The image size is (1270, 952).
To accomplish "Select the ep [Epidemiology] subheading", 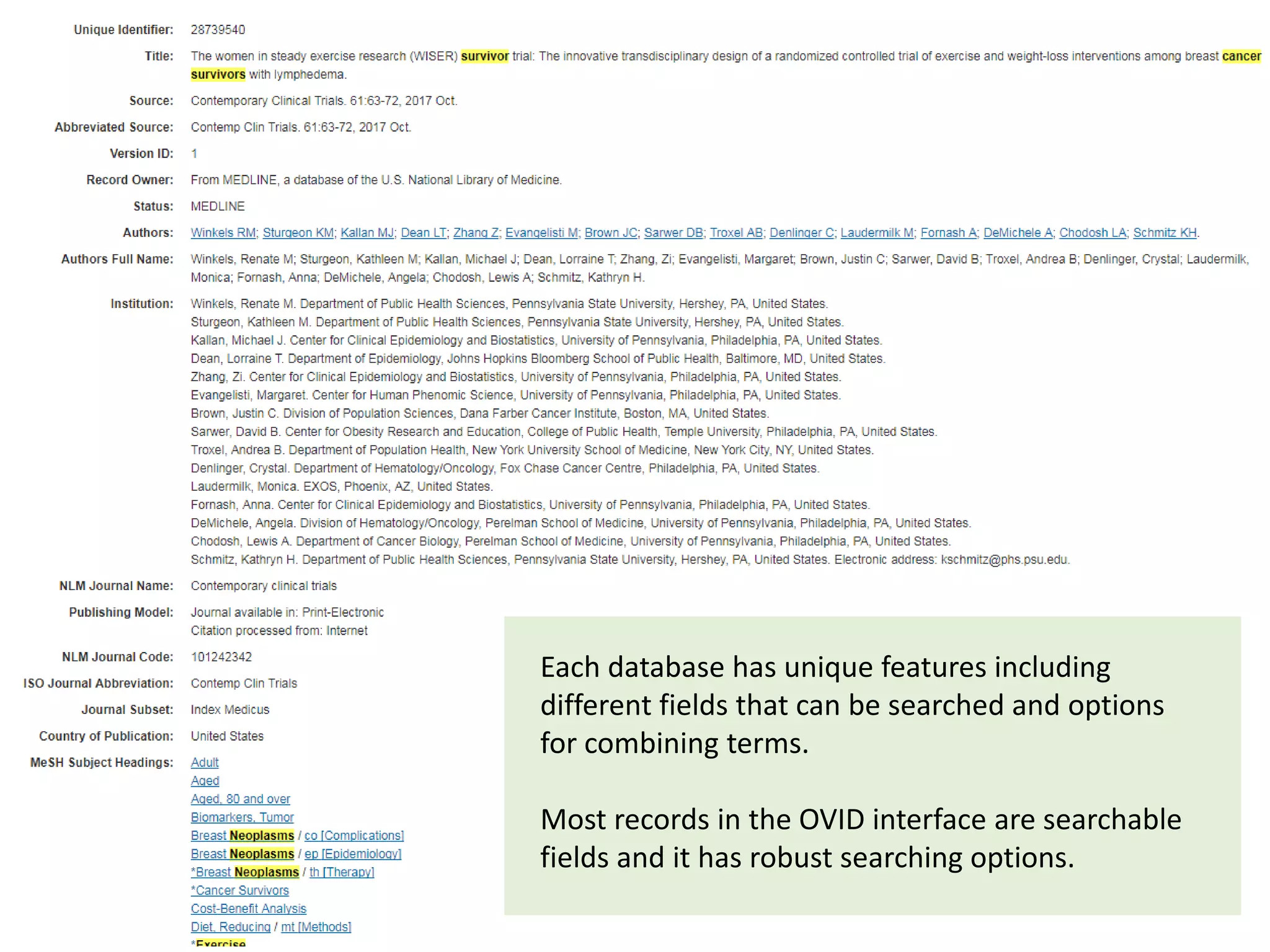I will (x=353, y=854).
